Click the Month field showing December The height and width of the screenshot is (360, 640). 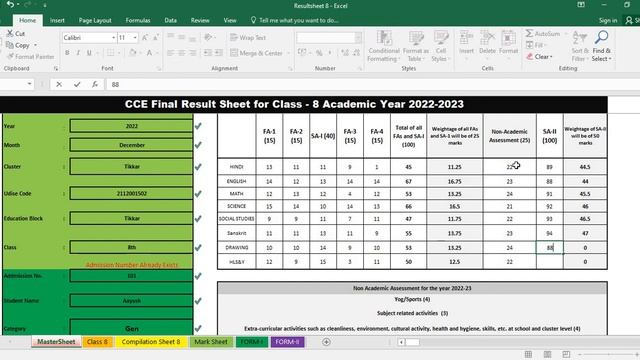tap(131, 145)
